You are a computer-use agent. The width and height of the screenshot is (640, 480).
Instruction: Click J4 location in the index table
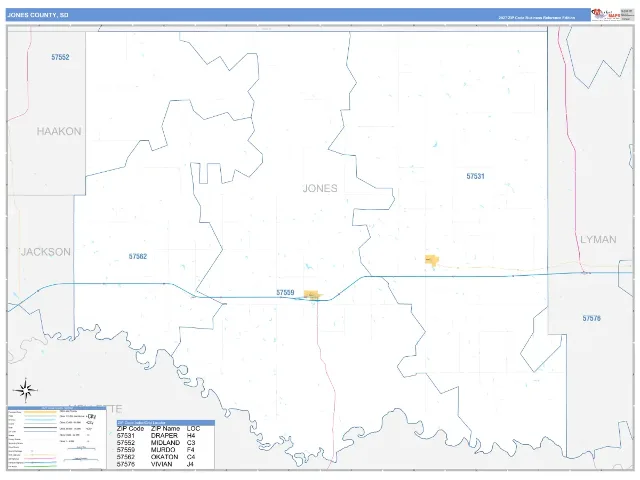tap(190, 464)
